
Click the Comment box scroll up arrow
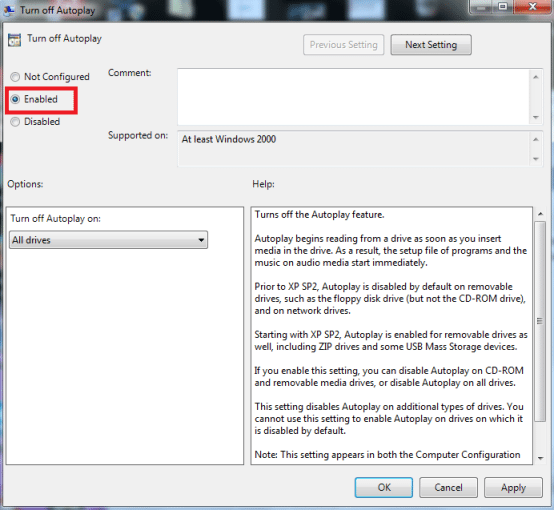point(536,77)
